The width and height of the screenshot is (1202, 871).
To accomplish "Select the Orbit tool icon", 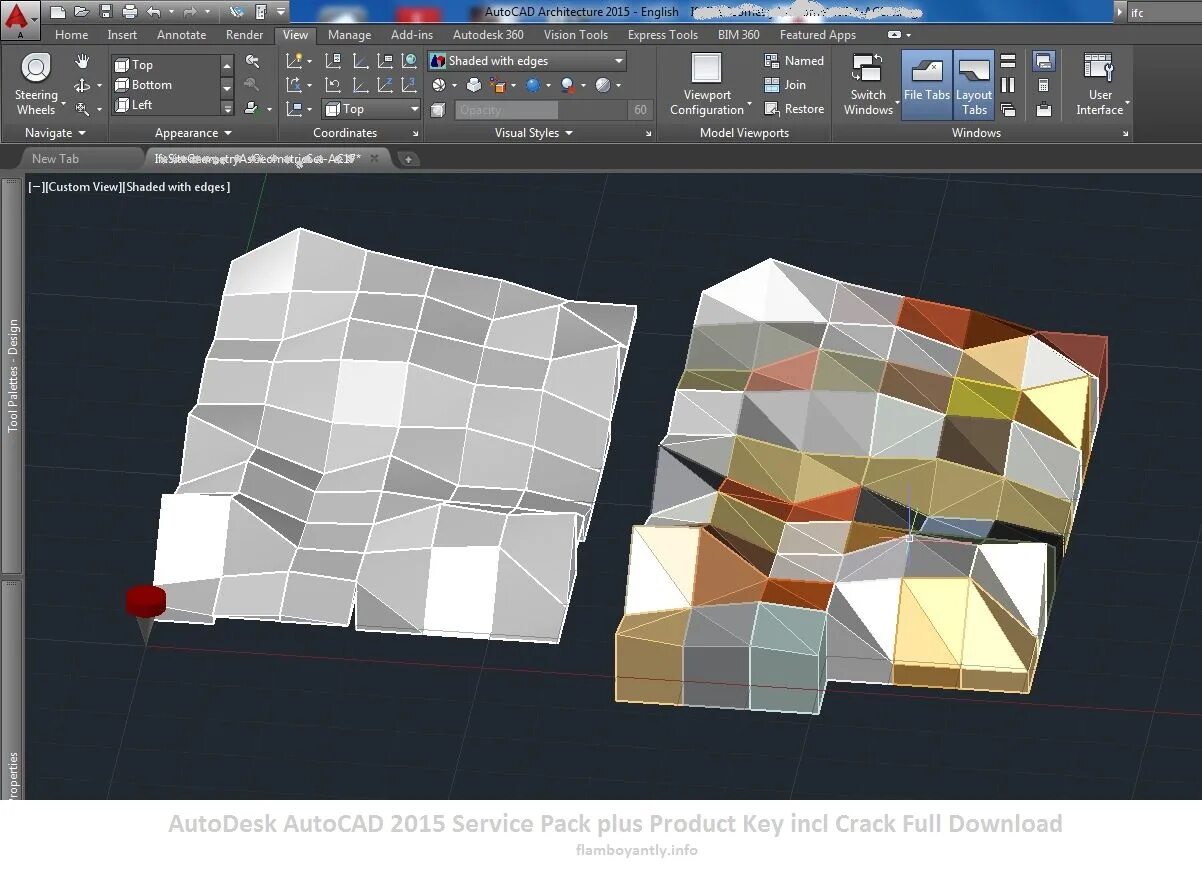I will pyautogui.click(x=82, y=86).
